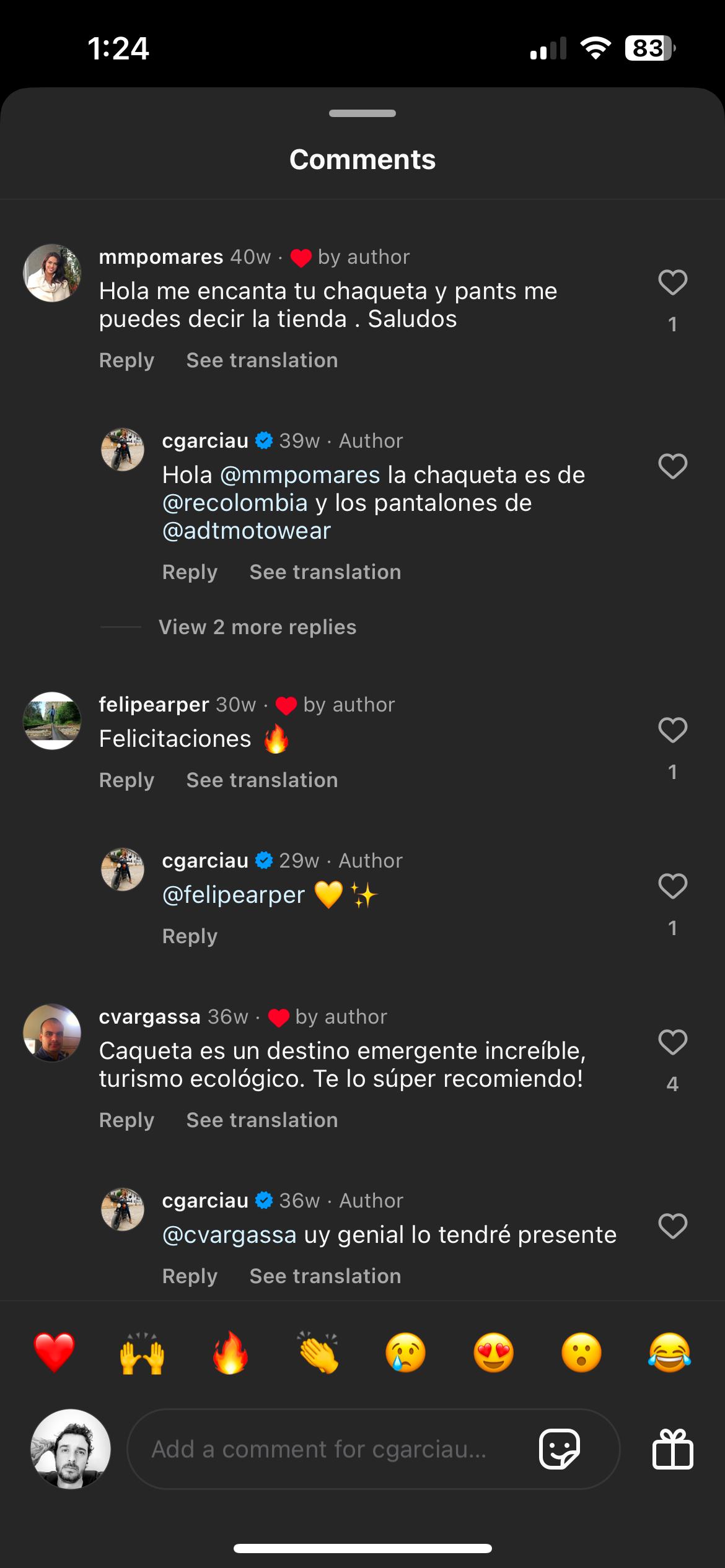Like cvargassa's Caqueta comment
Image resolution: width=725 pixels, height=1568 pixels.
[x=672, y=1042]
